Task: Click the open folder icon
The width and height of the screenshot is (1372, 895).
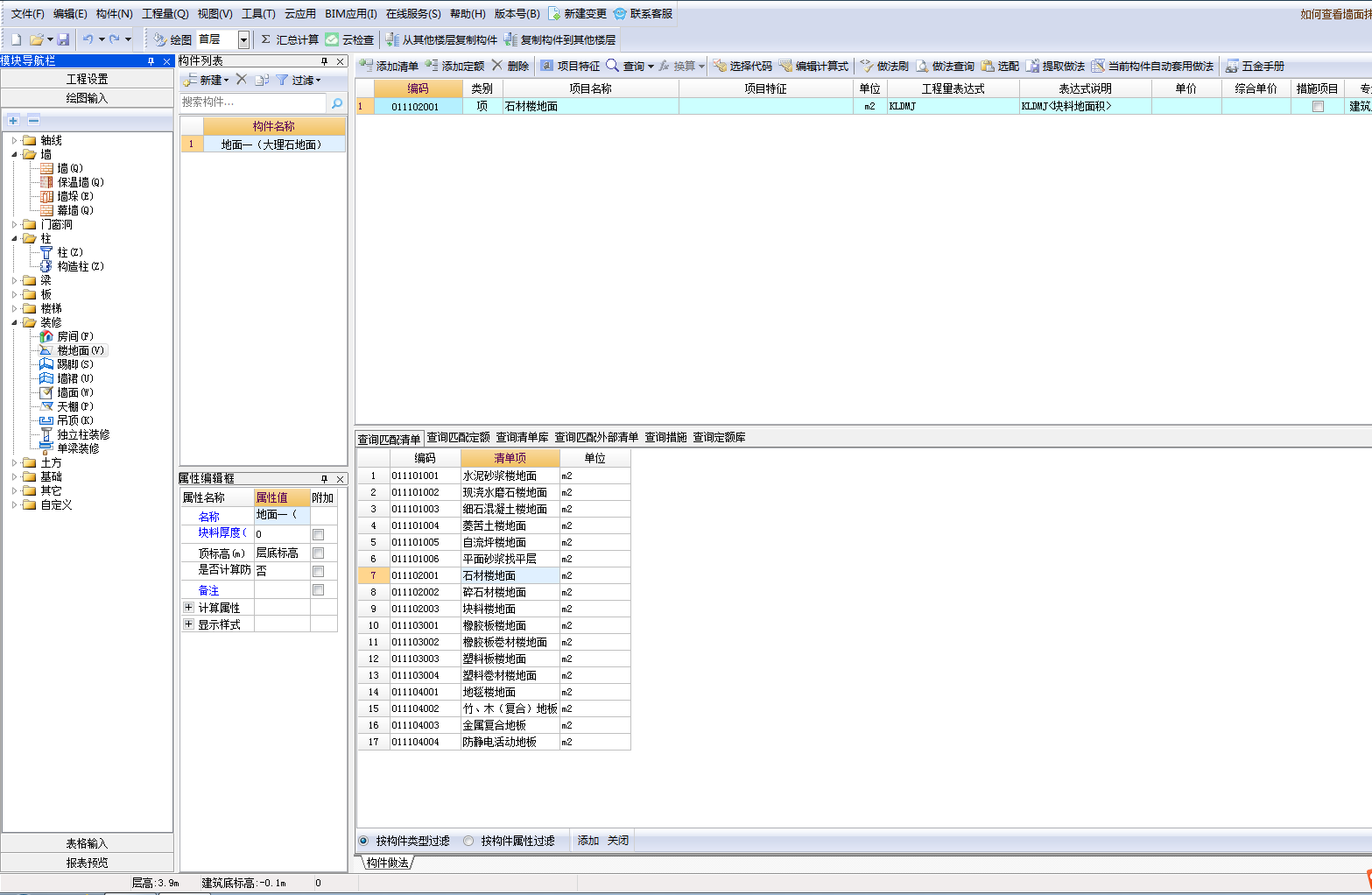Action: (37, 39)
